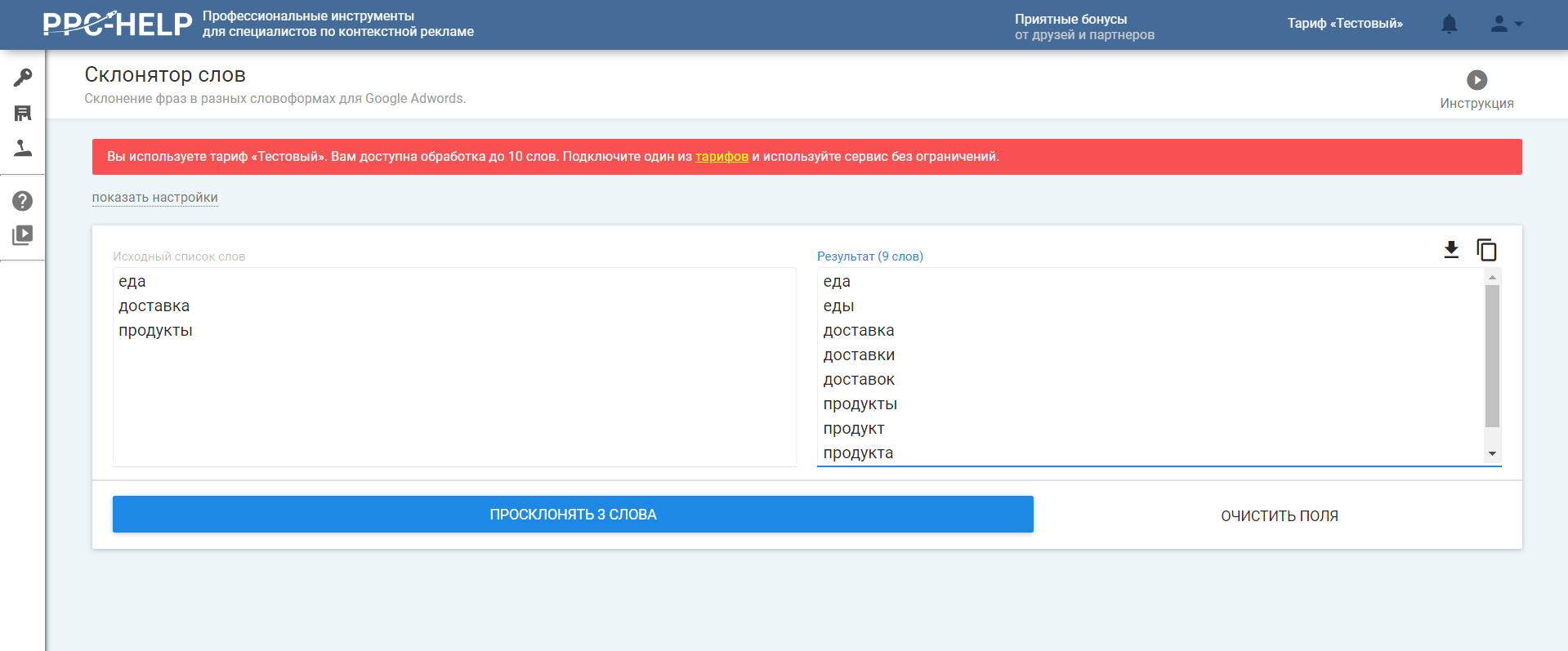Click the PPC-HELP logo
The image size is (1568, 651).
(x=118, y=24)
